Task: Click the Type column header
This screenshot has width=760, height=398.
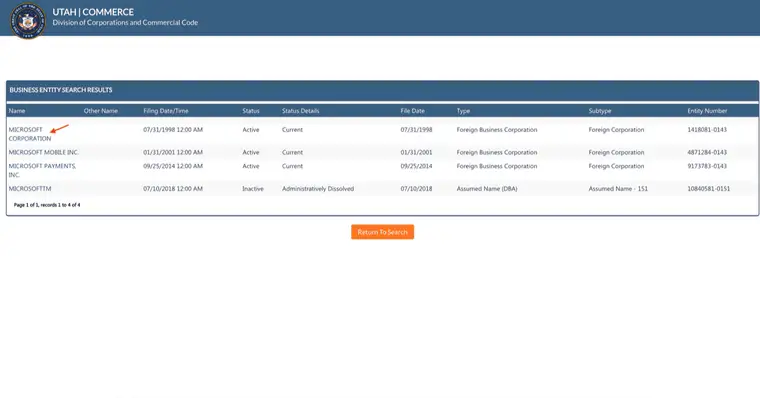Action: click(x=463, y=111)
